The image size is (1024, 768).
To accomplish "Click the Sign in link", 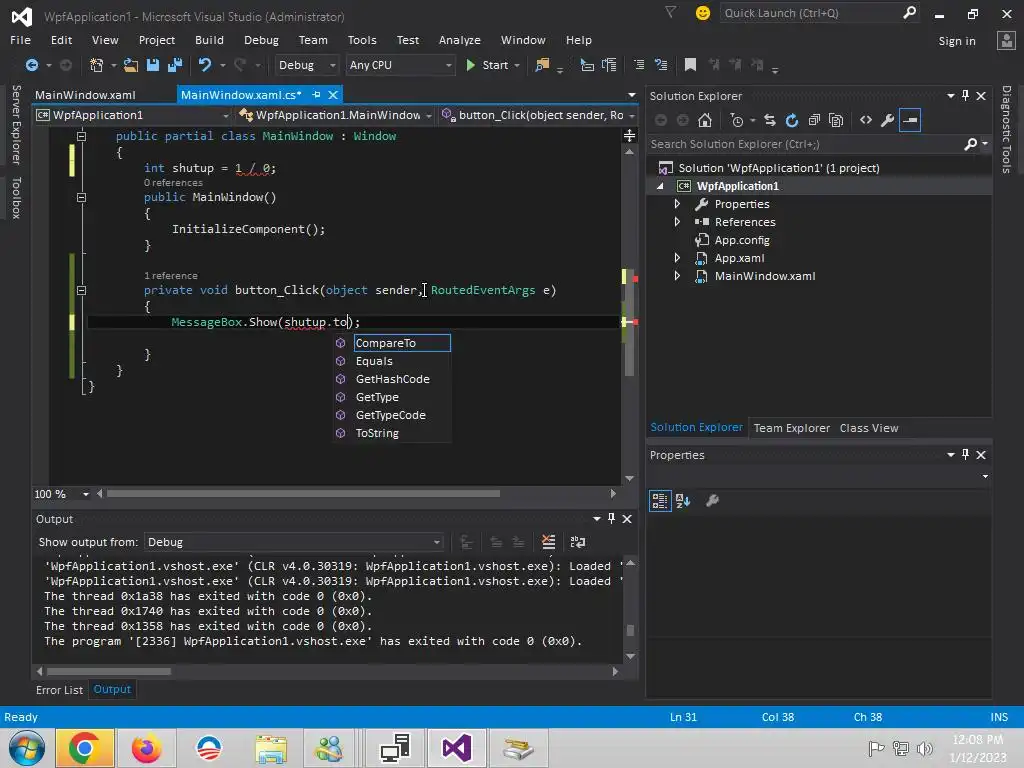I will tap(957, 40).
